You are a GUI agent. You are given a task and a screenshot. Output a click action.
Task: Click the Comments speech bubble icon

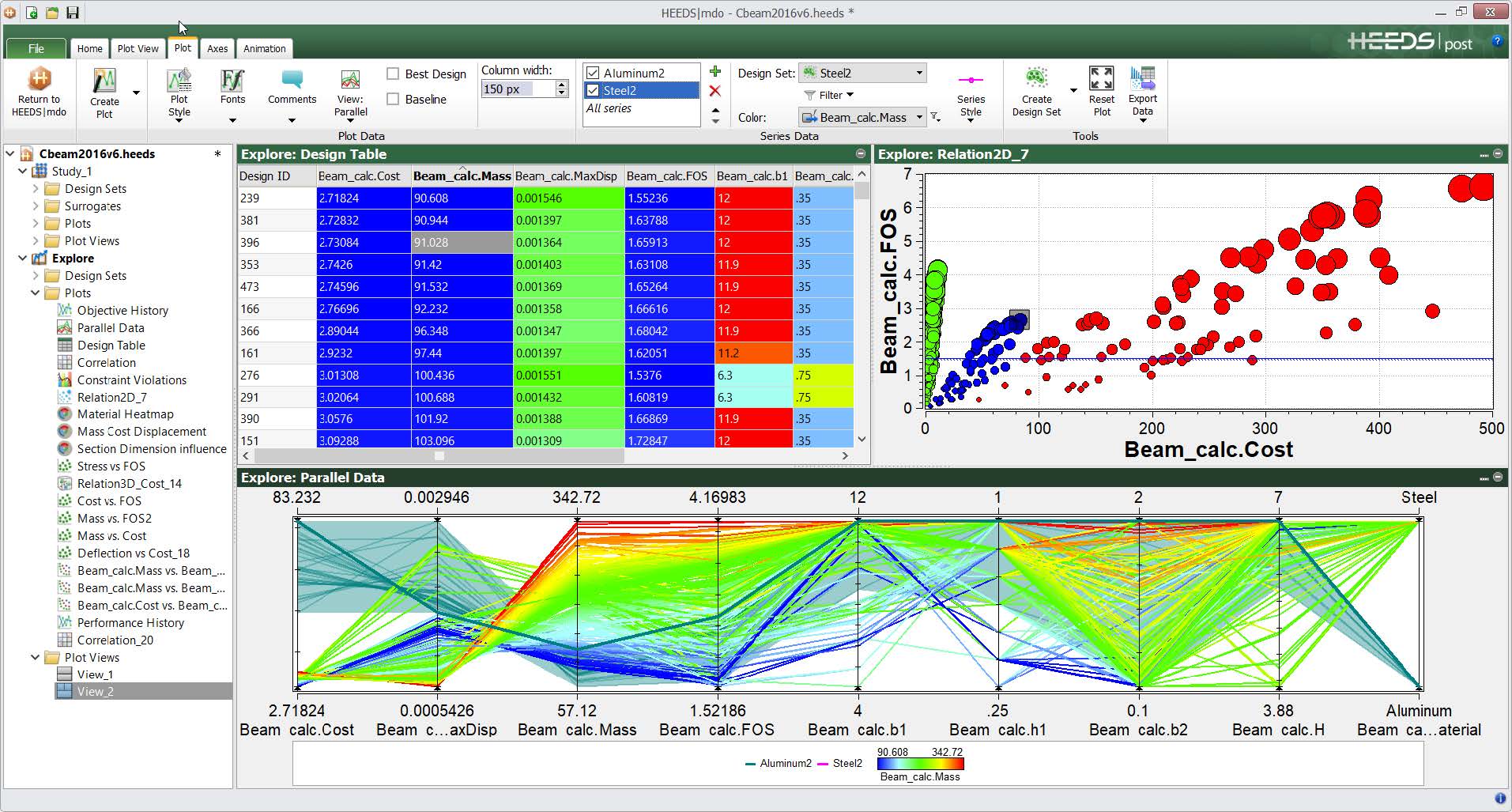(x=292, y=79)
